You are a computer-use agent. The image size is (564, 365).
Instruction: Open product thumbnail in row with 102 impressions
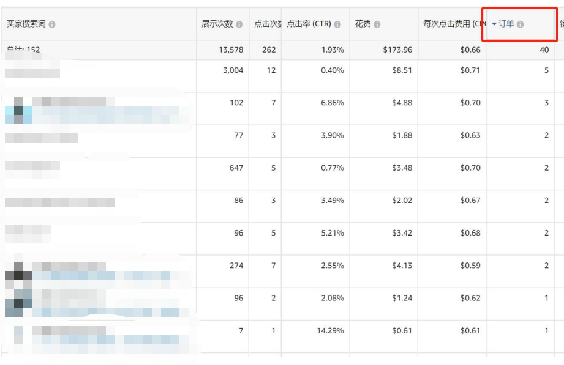18,110
